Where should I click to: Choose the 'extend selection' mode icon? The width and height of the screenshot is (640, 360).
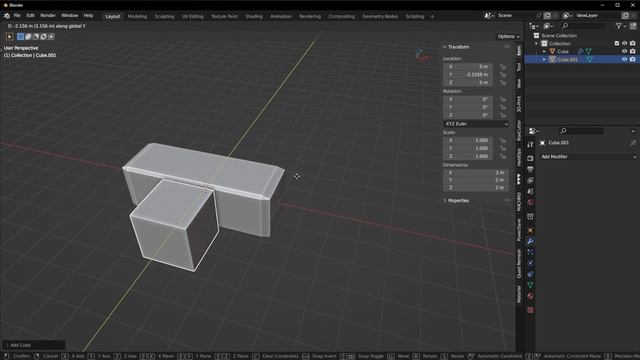[28, 36]
